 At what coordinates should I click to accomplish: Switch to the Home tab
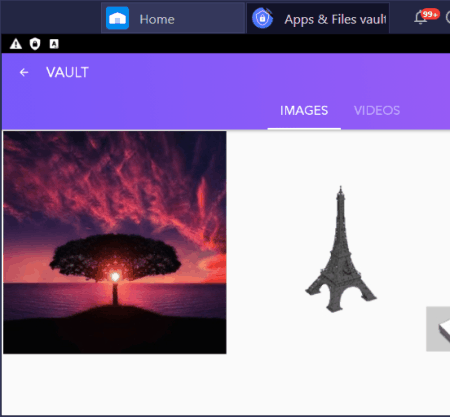pos(173,18)
